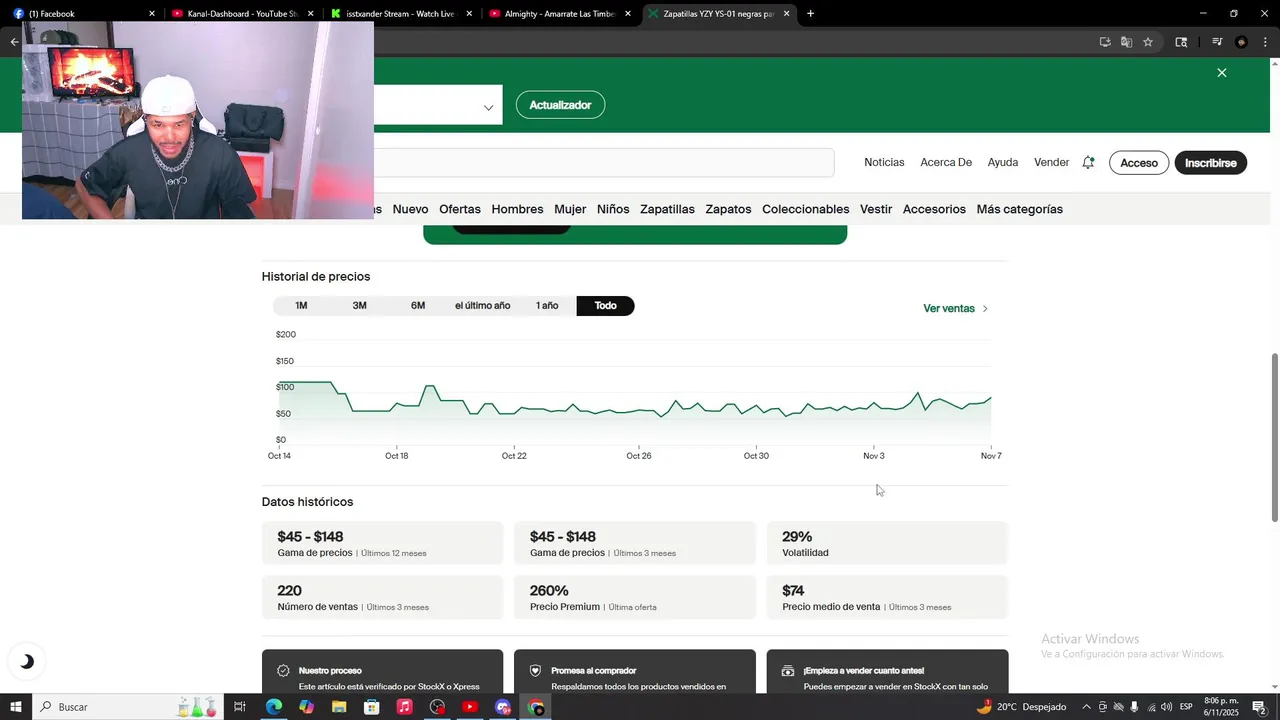Expand the Más categorías menu

tap(1019, 209)
